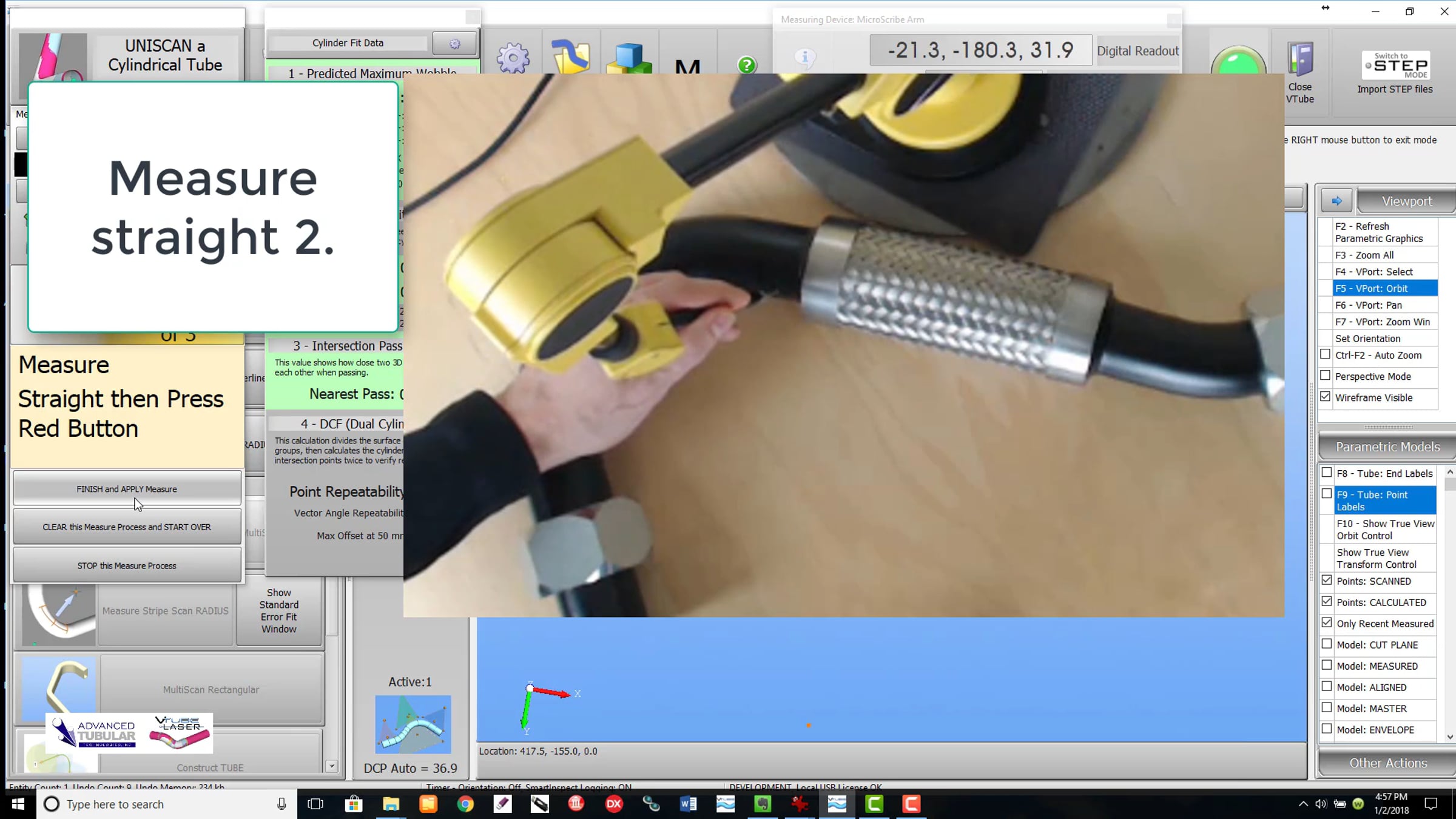Screen dimensions: 1456x819
Task: Show system tray hidden icons
Action: [1303, 804]
